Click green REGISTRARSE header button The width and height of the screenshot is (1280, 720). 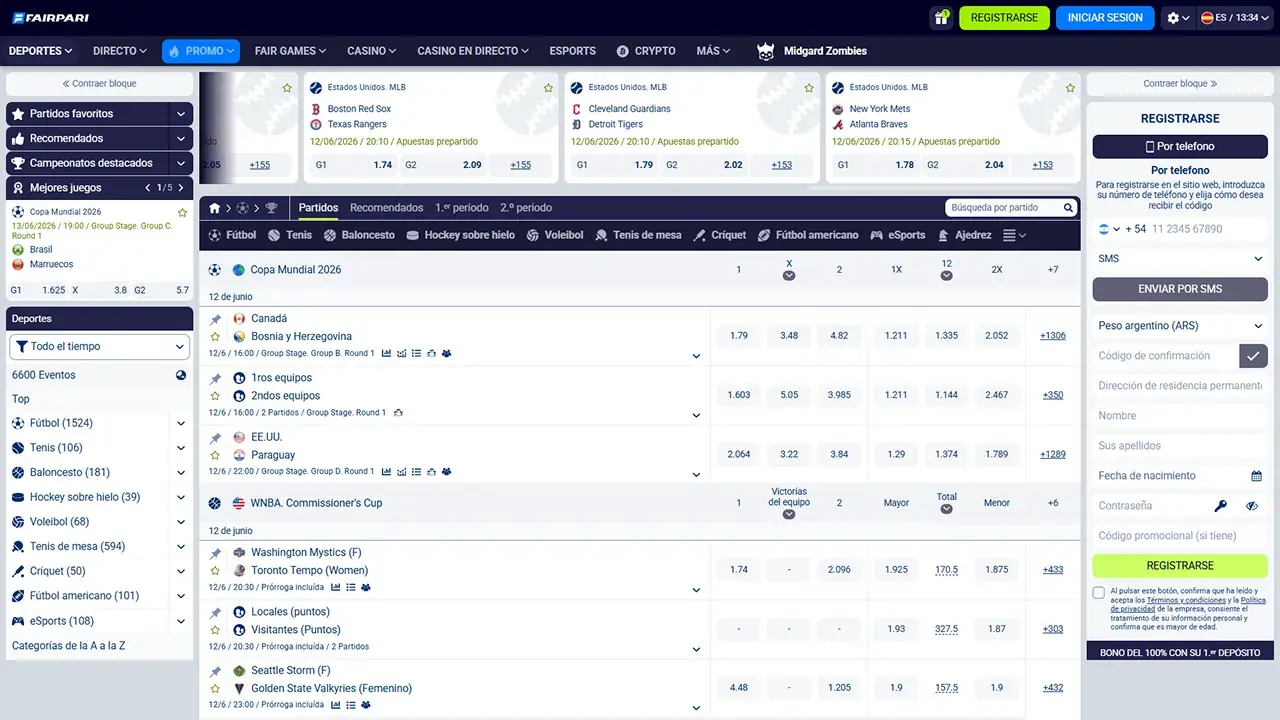tap(1004, 18)
